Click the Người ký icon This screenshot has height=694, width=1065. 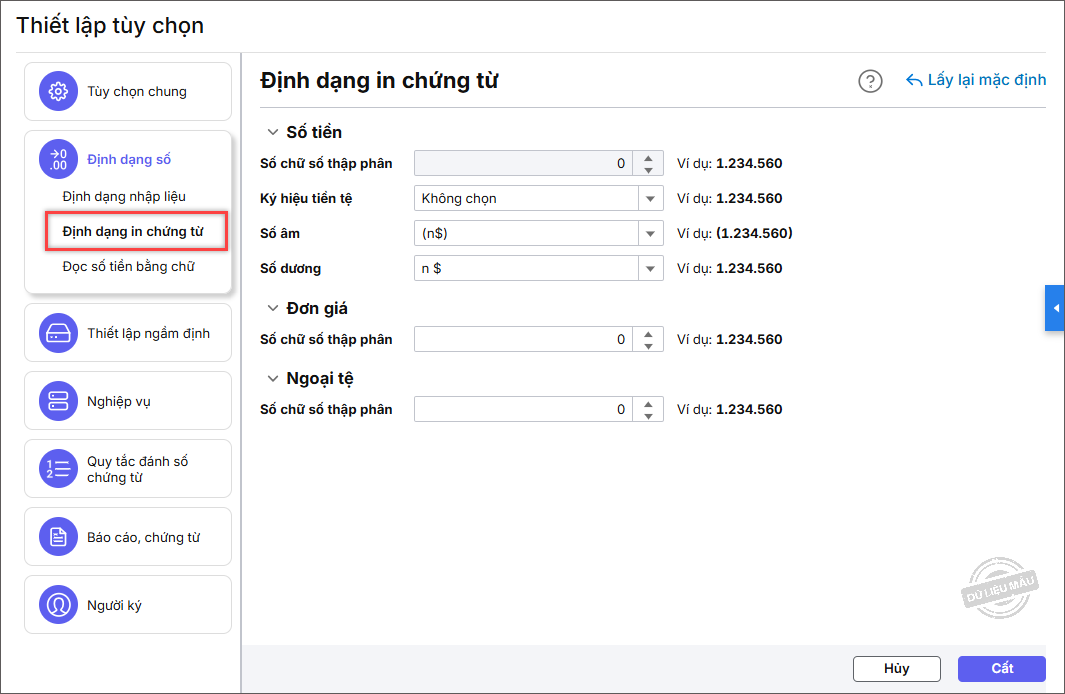click(58, 605)
